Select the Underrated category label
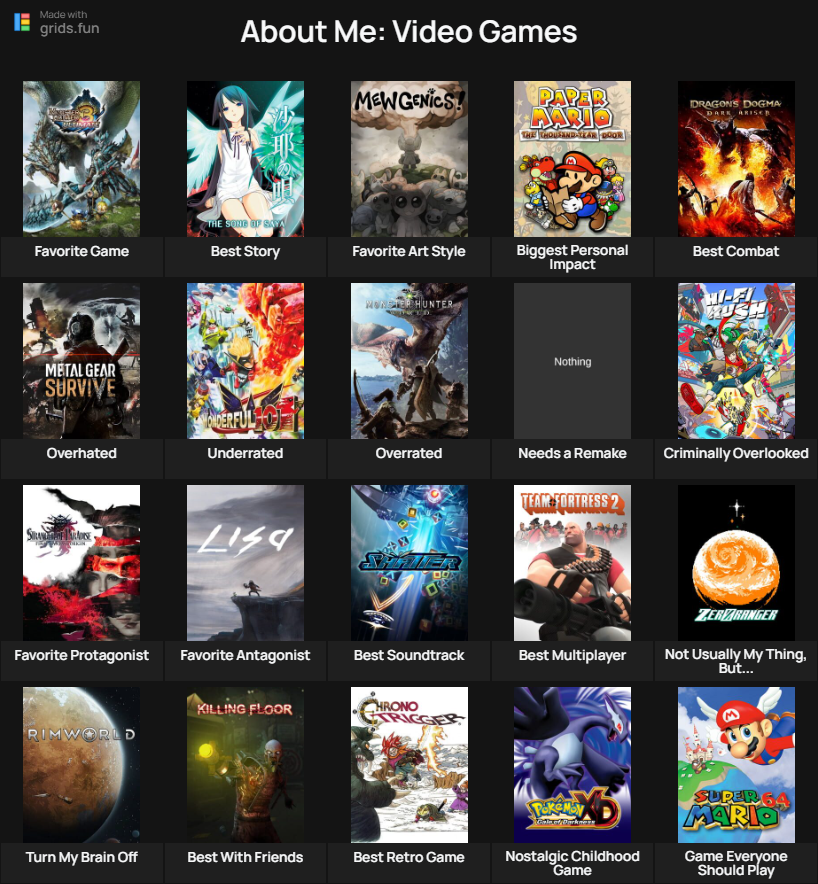The image size is (818, 884). click(245, 453)
